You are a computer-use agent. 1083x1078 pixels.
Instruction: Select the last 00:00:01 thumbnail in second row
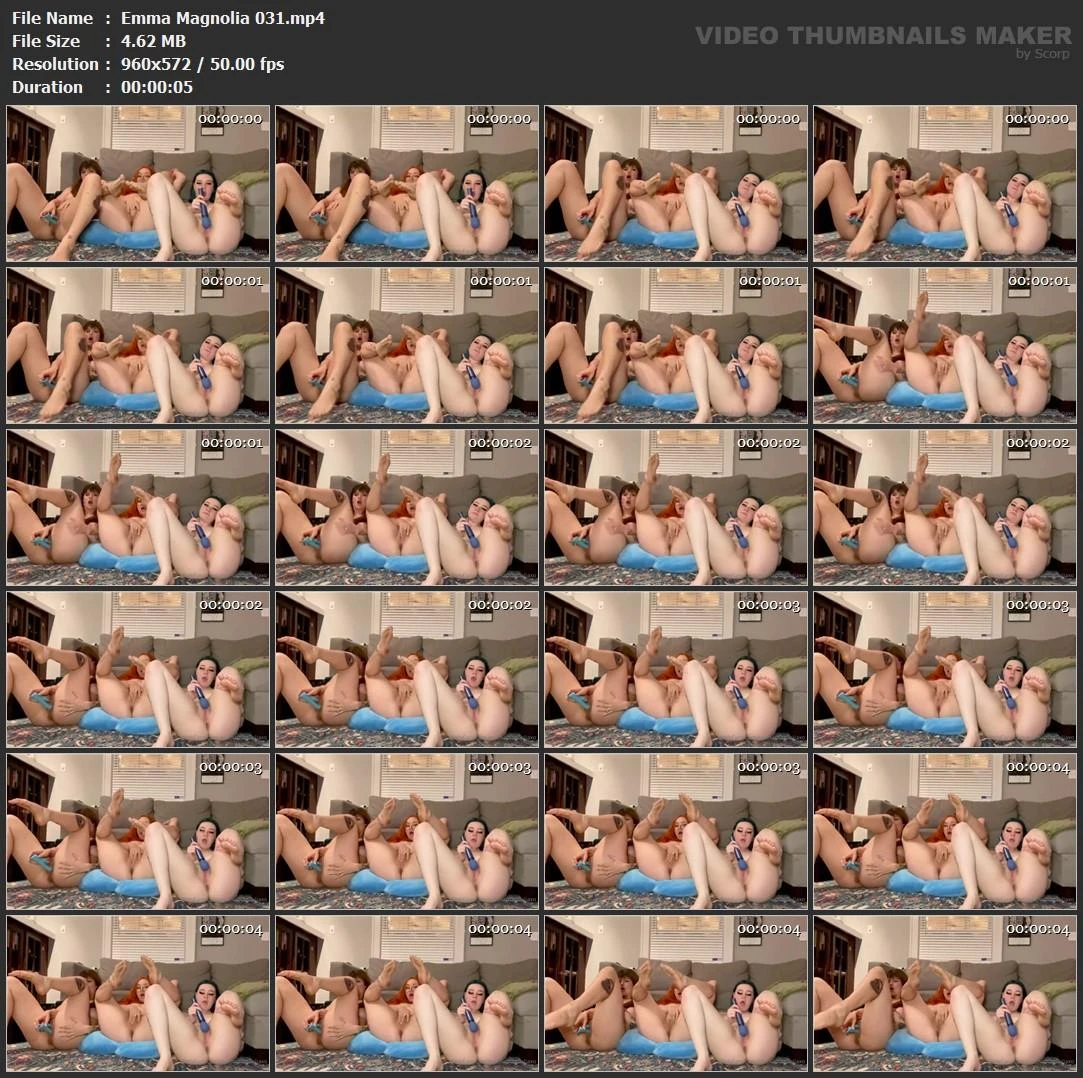click(x=944, y=345)
